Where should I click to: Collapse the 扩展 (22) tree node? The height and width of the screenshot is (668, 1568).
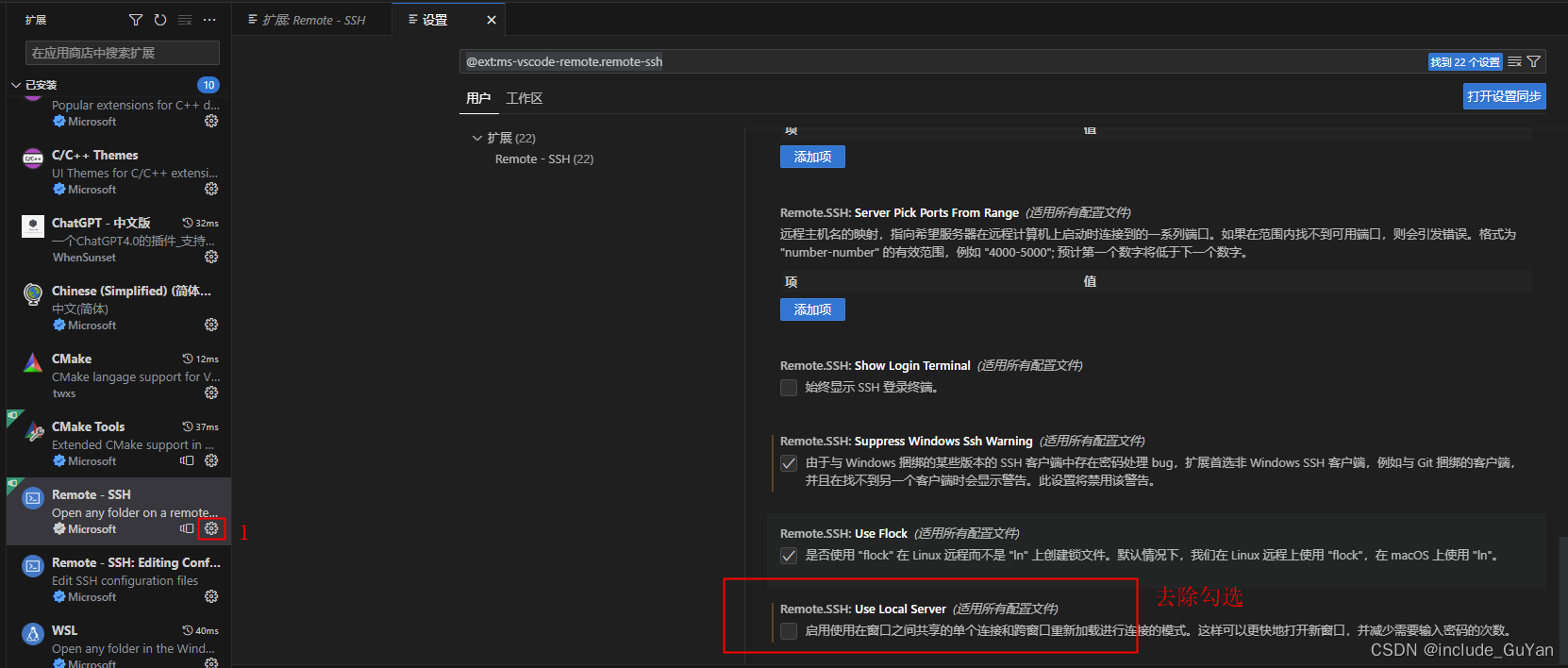[476, 138]
